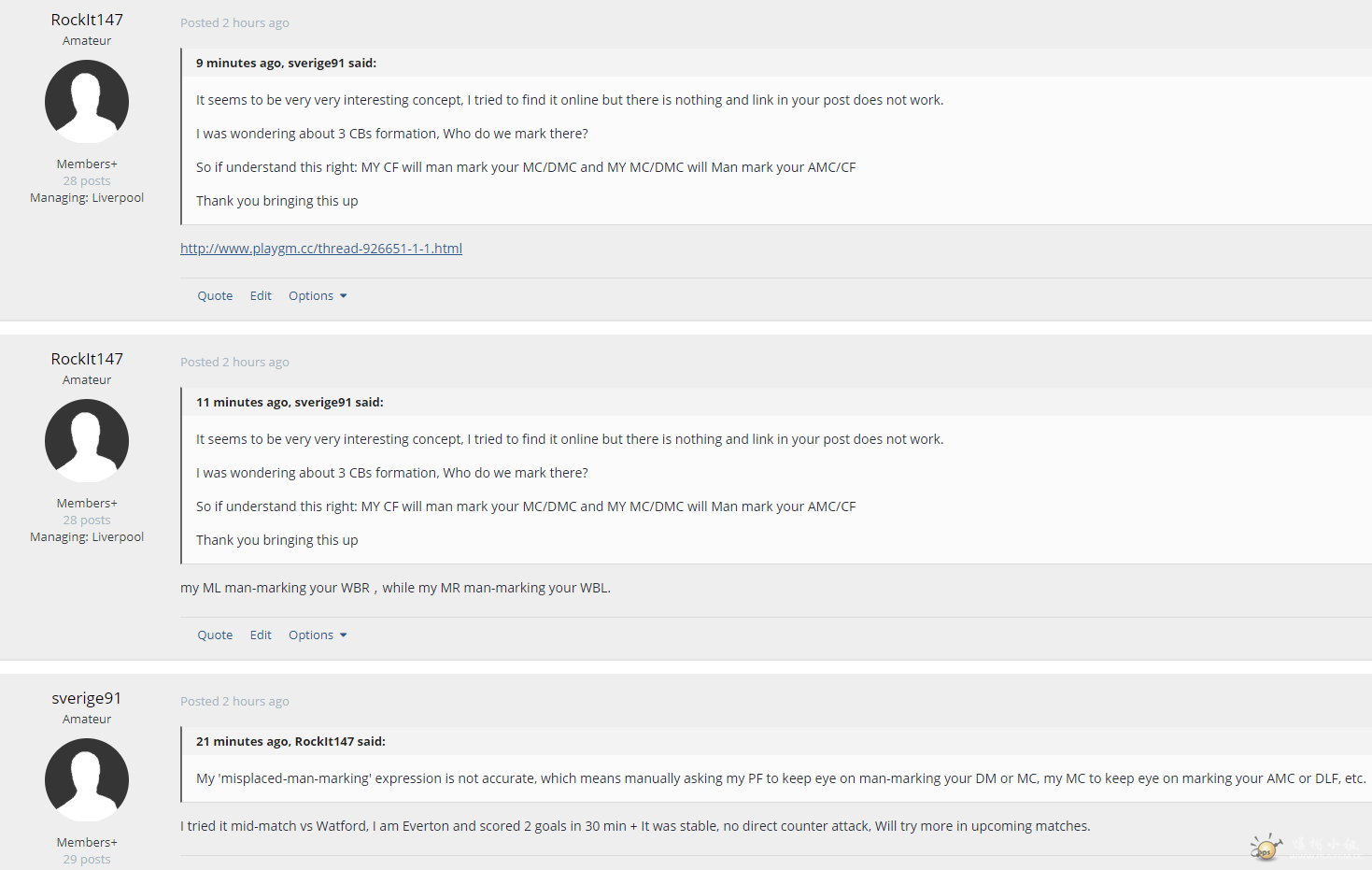This screenshot has height=870, width=1372.
Task: Click Quote under the first post
Action: pos(215,296)
